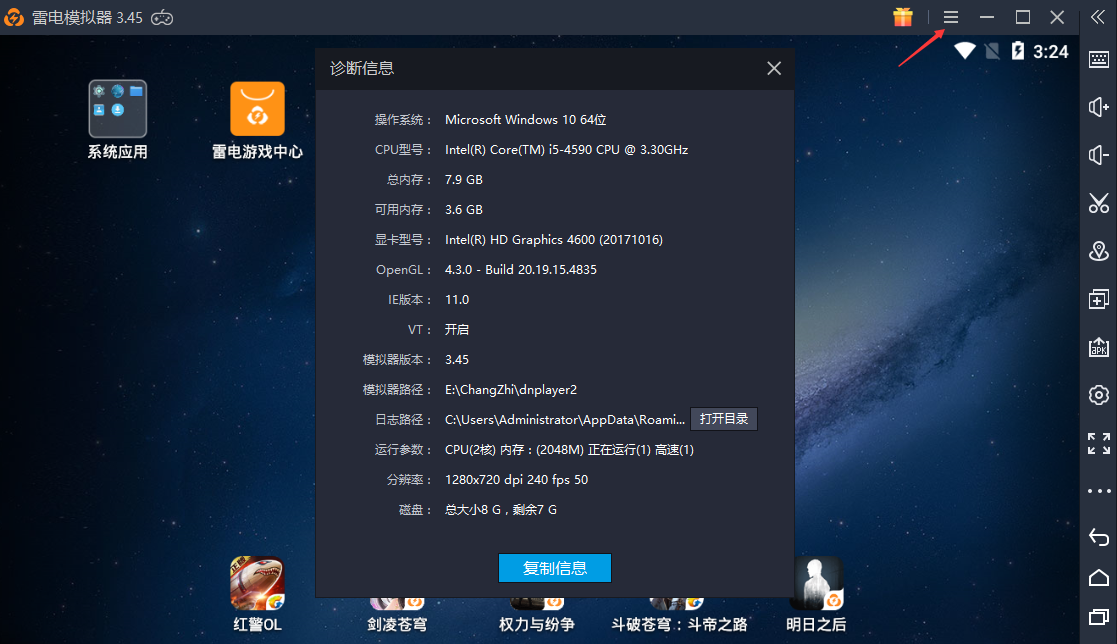
Task: Open the multi-instance manager
Action: click(1098, 299)
